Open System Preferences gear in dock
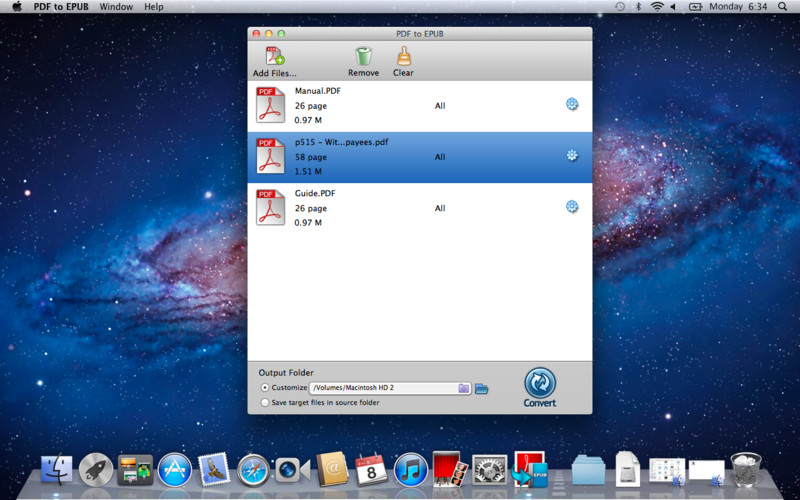 click(490, 469)
